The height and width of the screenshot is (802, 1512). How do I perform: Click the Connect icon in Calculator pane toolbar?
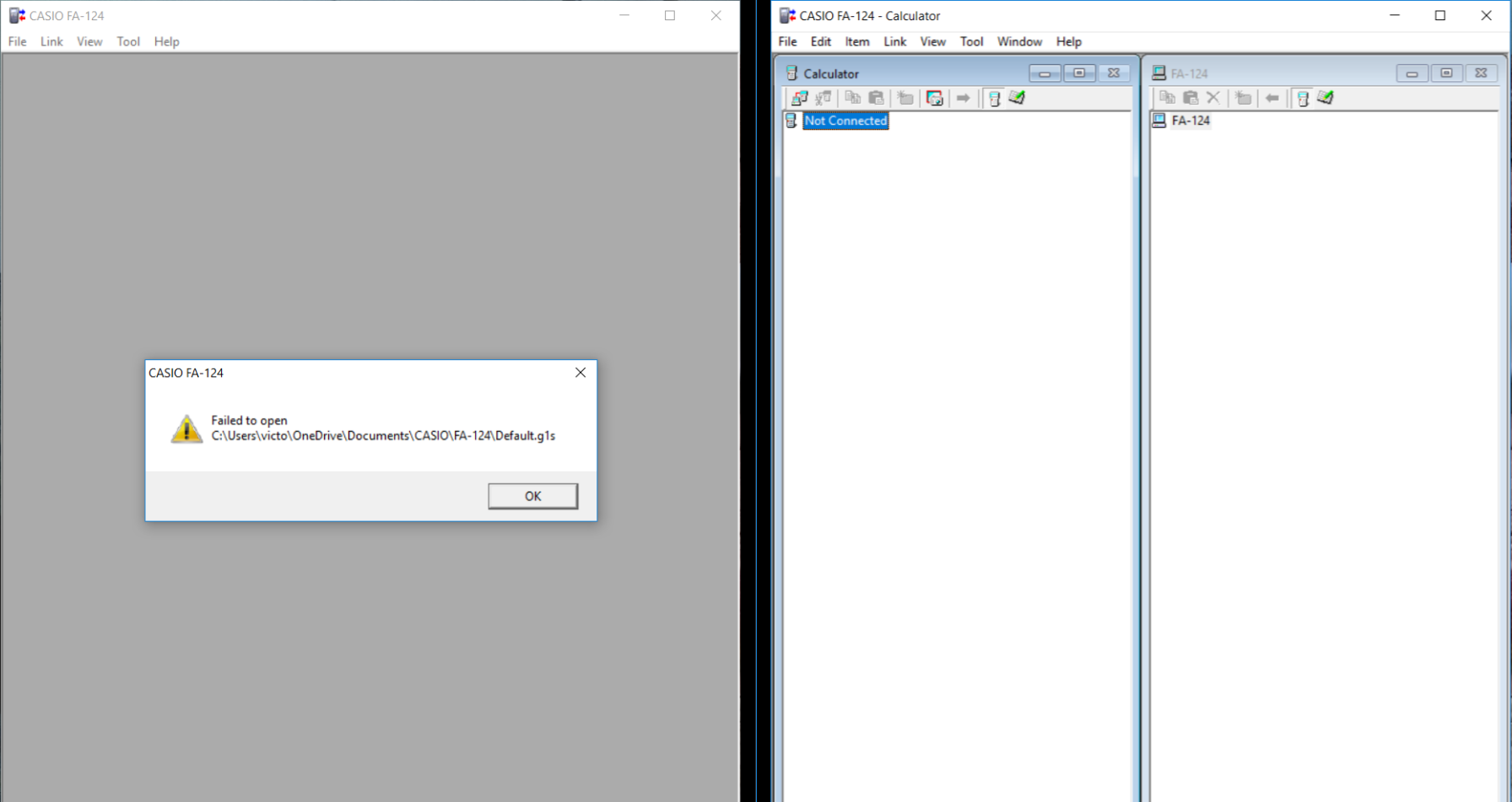799,99
